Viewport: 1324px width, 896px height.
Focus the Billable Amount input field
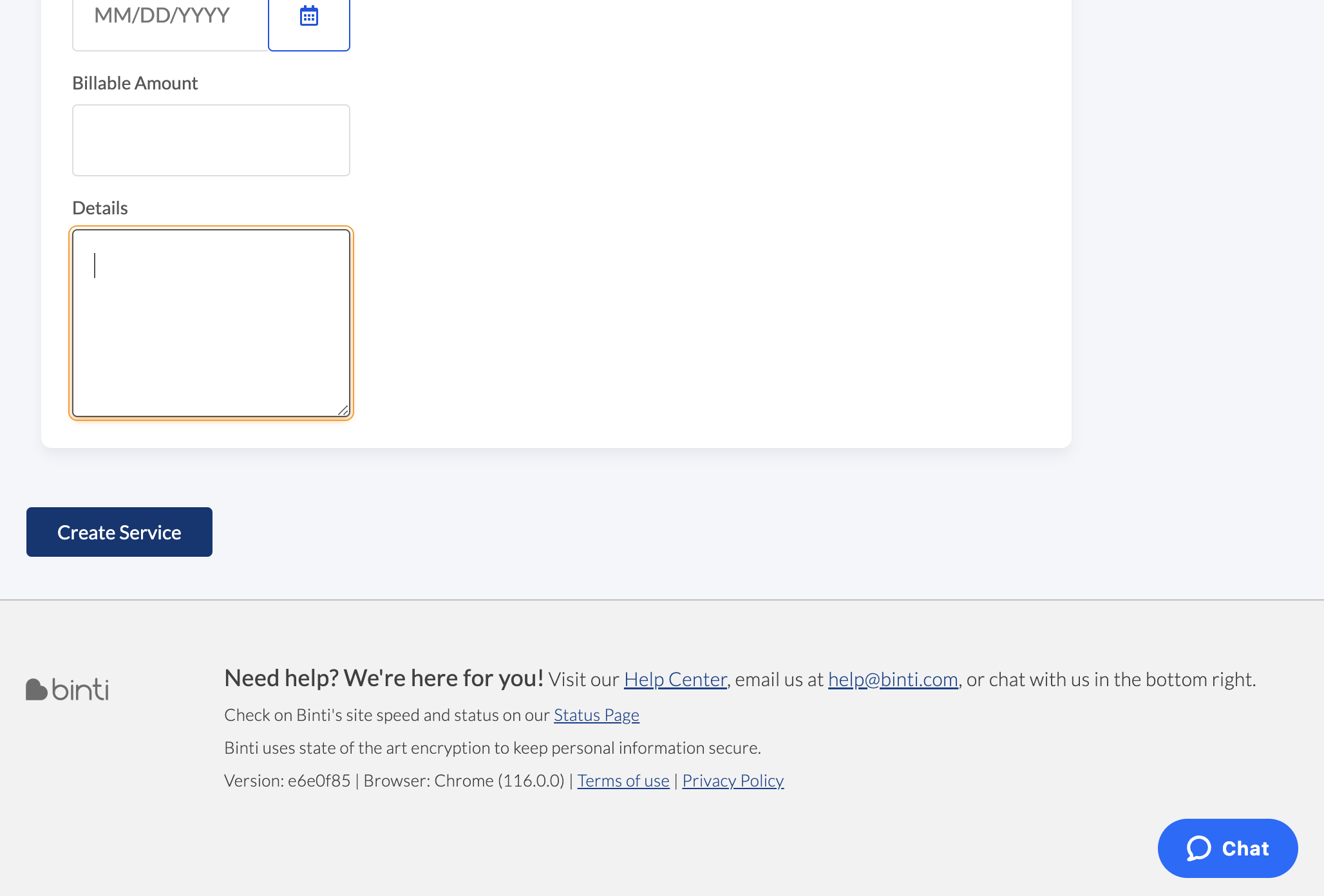pyautogui.click(x=211, y=140)
